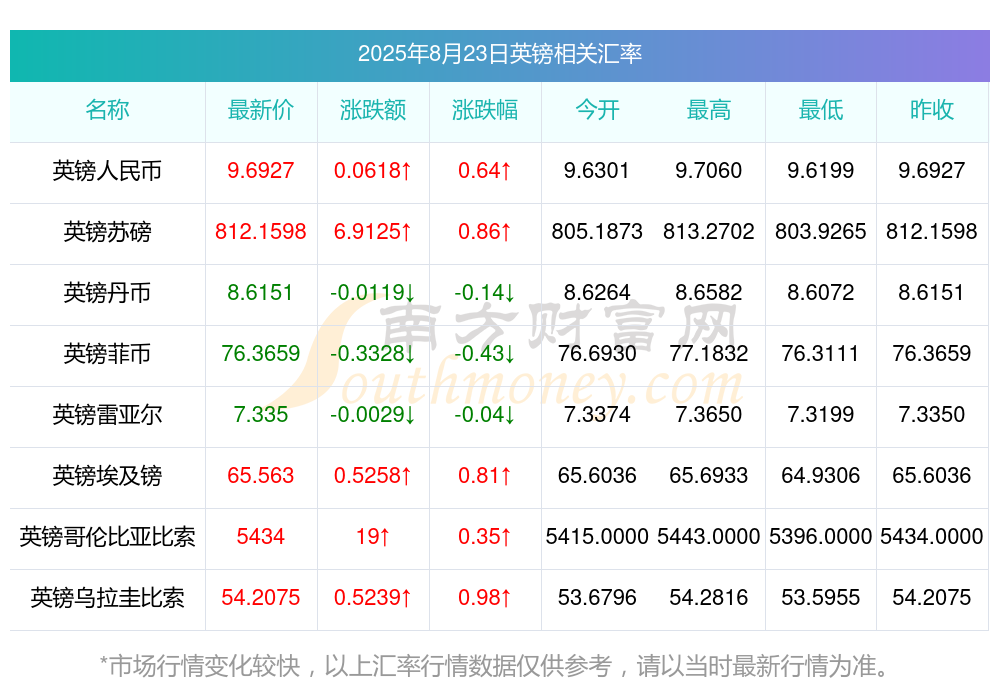Screen dimensions: 1000x698
Task: Click change amount -0.0029↓
Action: point(373,415)
